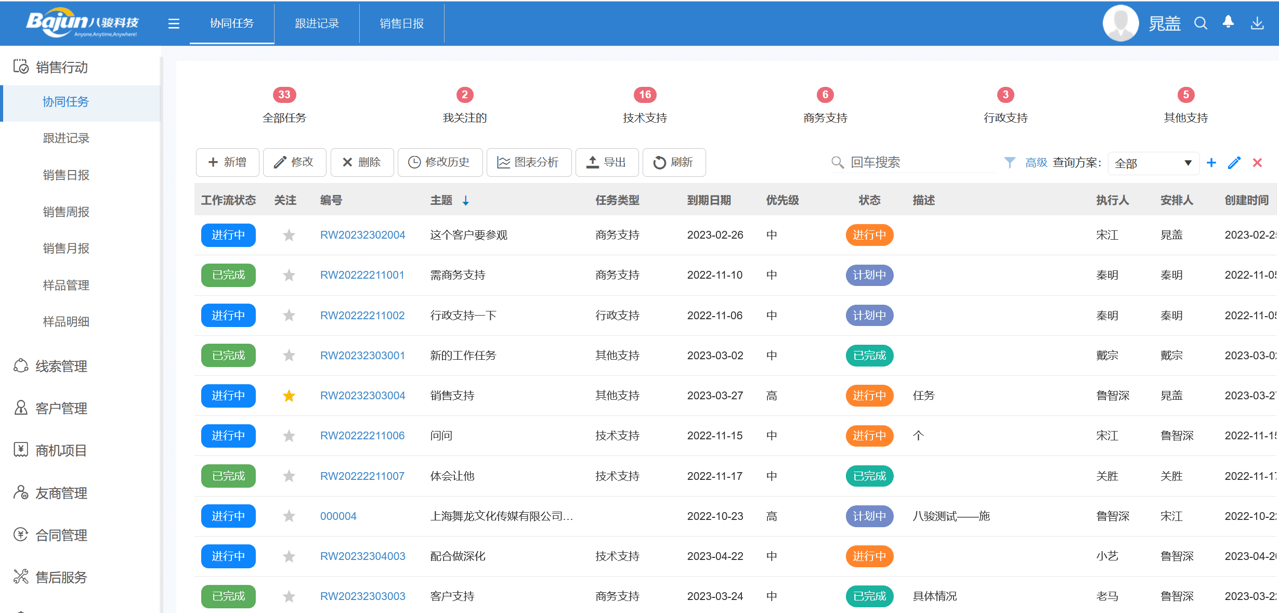Add a new query scheme with plus icon
The height and width of the screenshot is (613, 1279).
(x=1211, y=162)
